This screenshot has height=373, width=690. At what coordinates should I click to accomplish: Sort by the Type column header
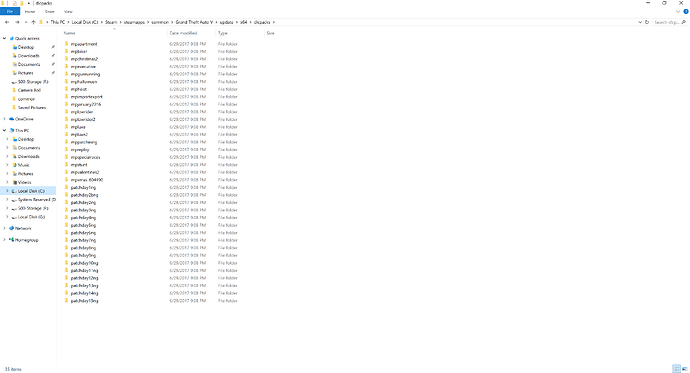tap(223, 33)
